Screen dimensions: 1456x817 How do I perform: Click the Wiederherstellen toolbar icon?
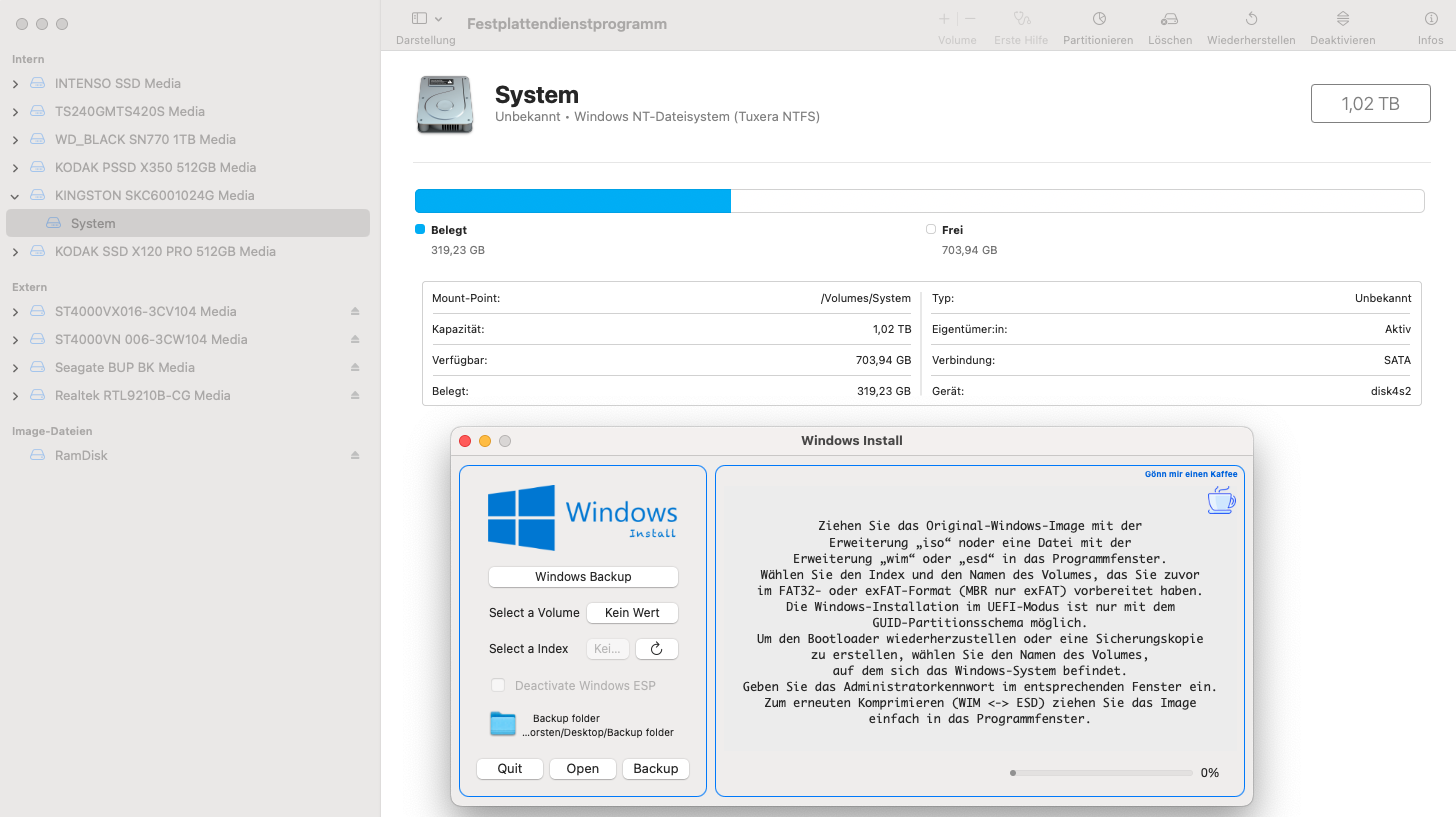[x=1251, y=19]
